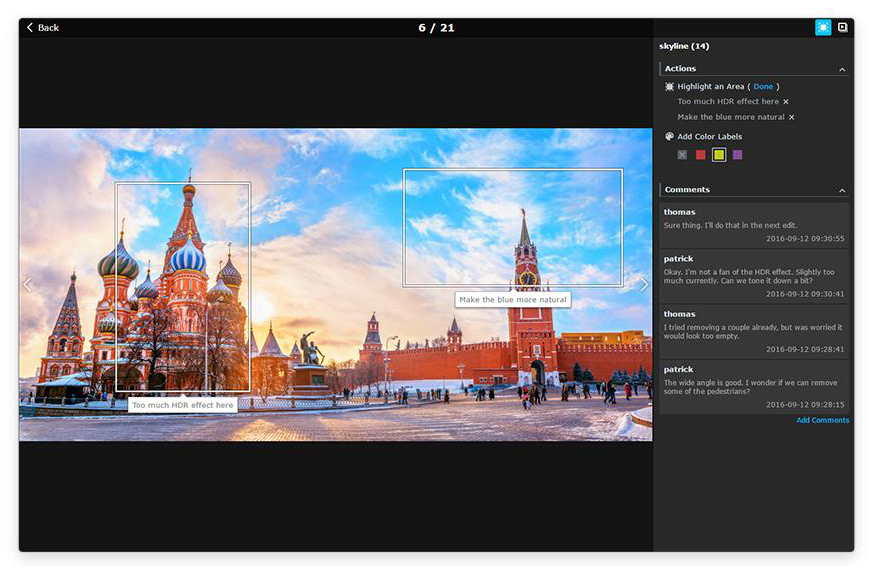Select the 'Make the blue more natural' image annotation
869x567 pixels.
(x=513, y=300)
